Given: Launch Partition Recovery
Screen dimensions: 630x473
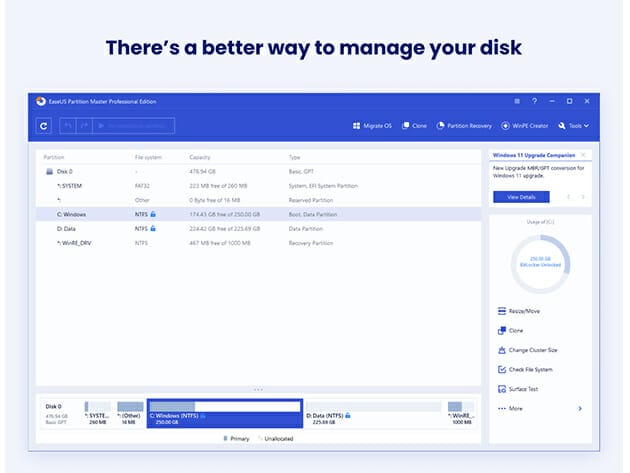Looking at the screenshot, I should (464, 126).
